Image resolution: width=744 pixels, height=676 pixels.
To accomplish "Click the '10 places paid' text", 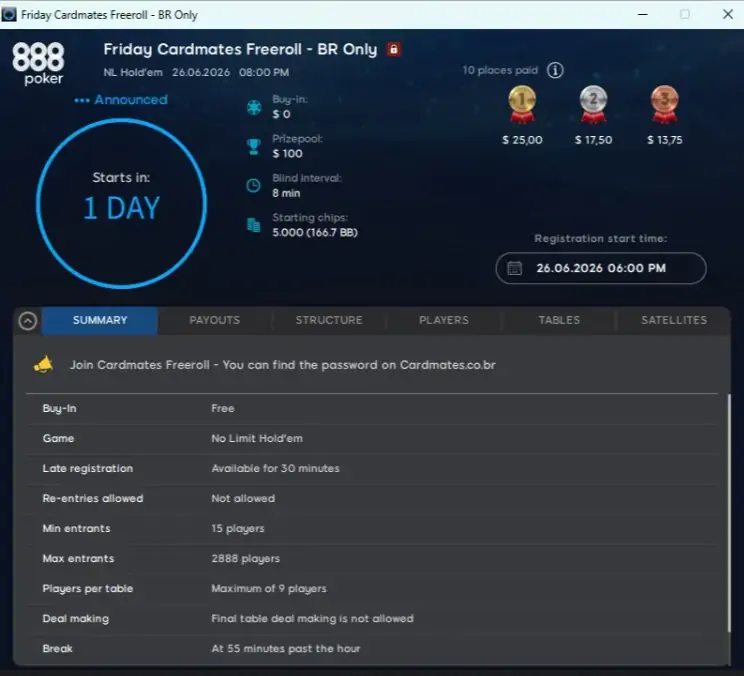I will coord(500,70).
